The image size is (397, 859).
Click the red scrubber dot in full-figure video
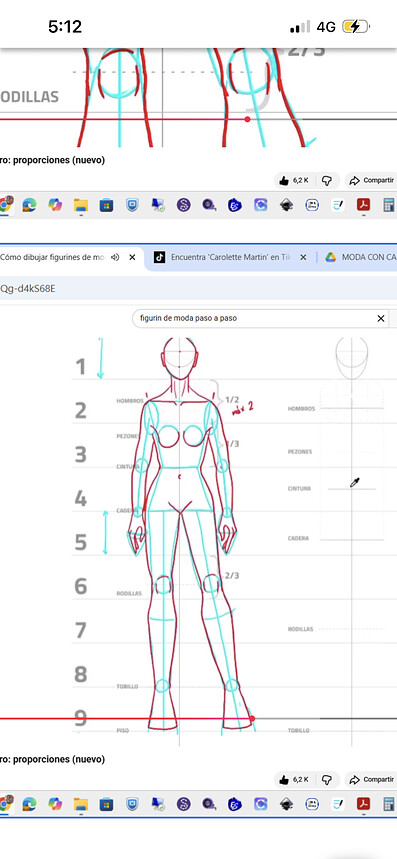252,718
